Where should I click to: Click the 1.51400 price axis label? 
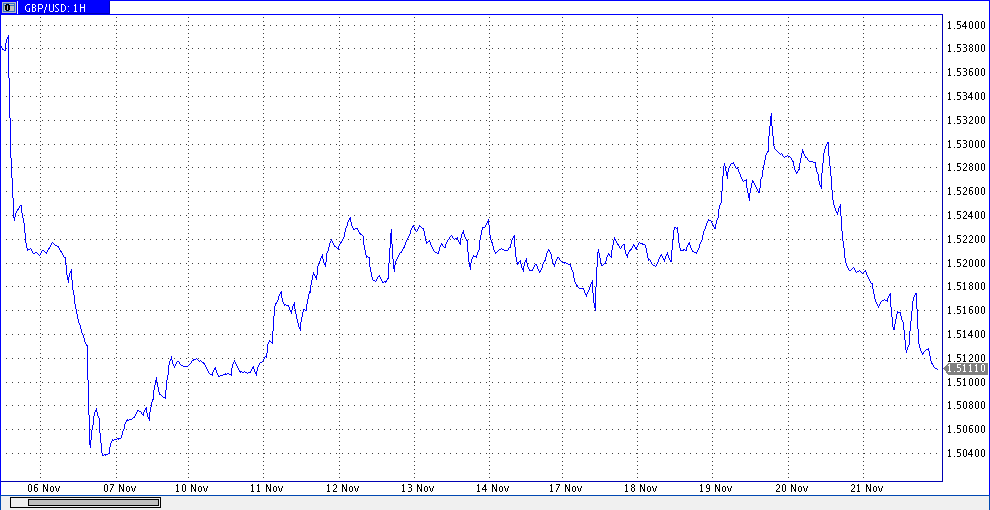coord(966,335)
